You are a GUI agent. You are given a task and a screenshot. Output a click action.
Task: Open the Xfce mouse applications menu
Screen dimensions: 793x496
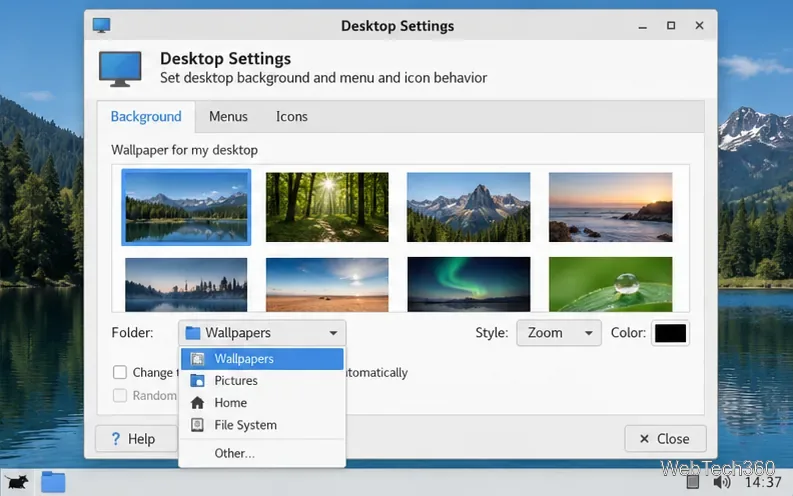point(17,482)
